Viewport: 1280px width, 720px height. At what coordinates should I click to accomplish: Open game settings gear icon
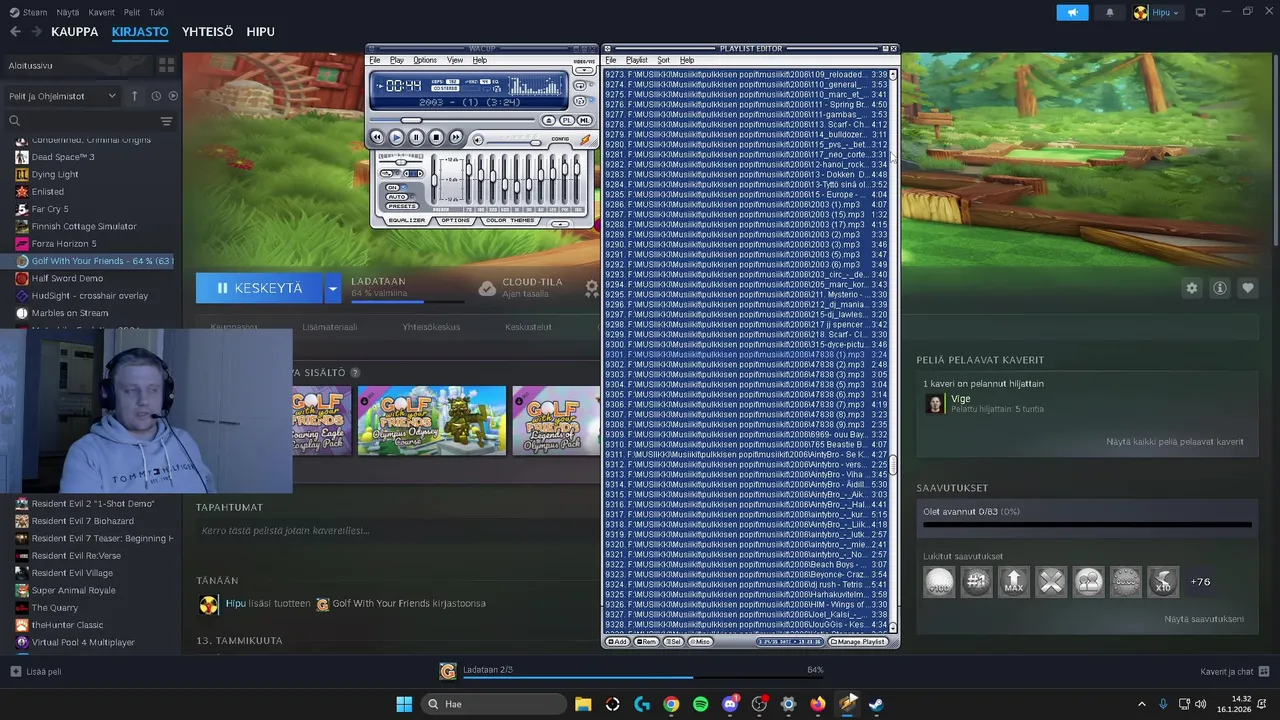point(1191,288)
